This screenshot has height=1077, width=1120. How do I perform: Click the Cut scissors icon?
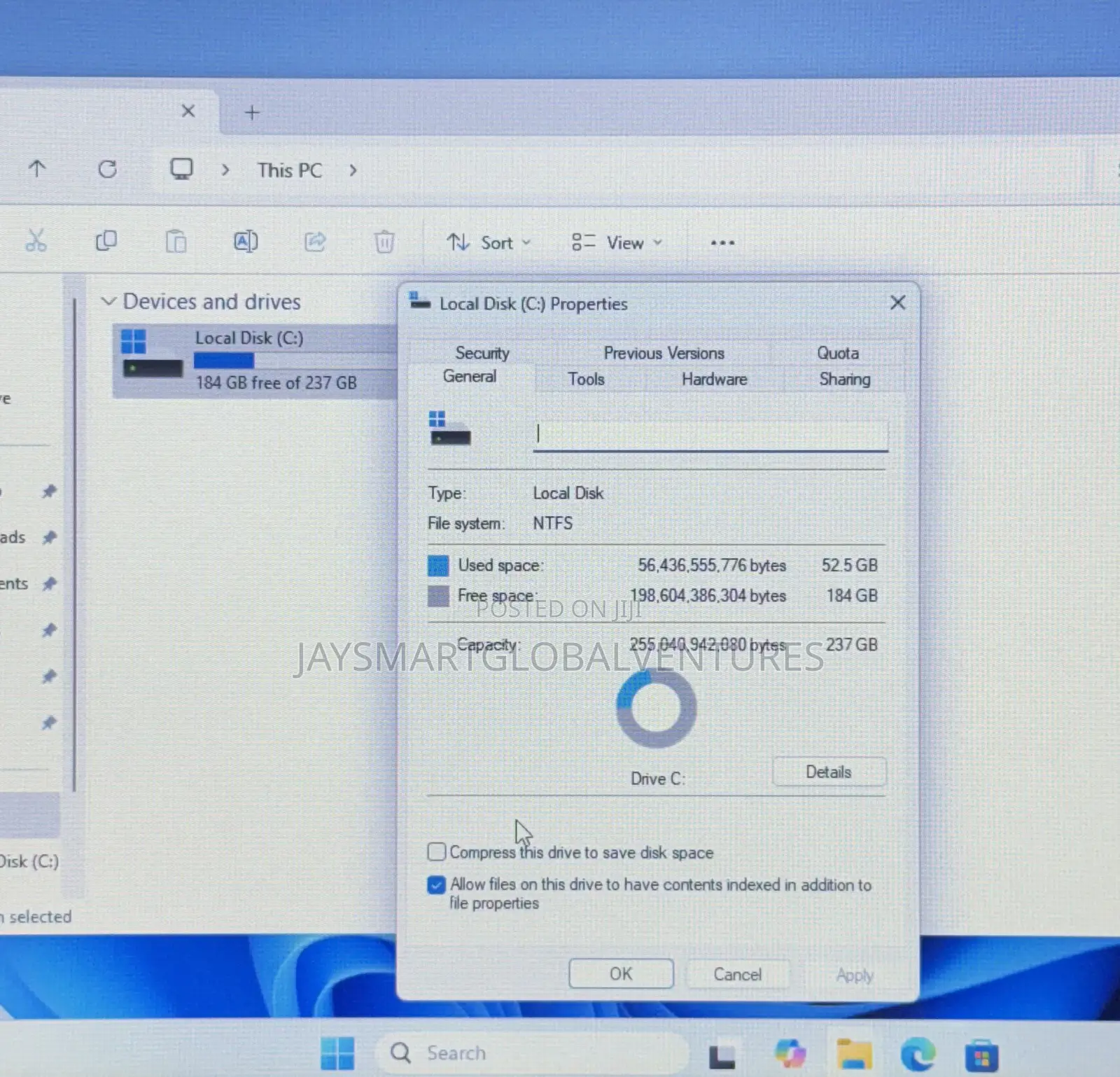click(x=36, y=241)
